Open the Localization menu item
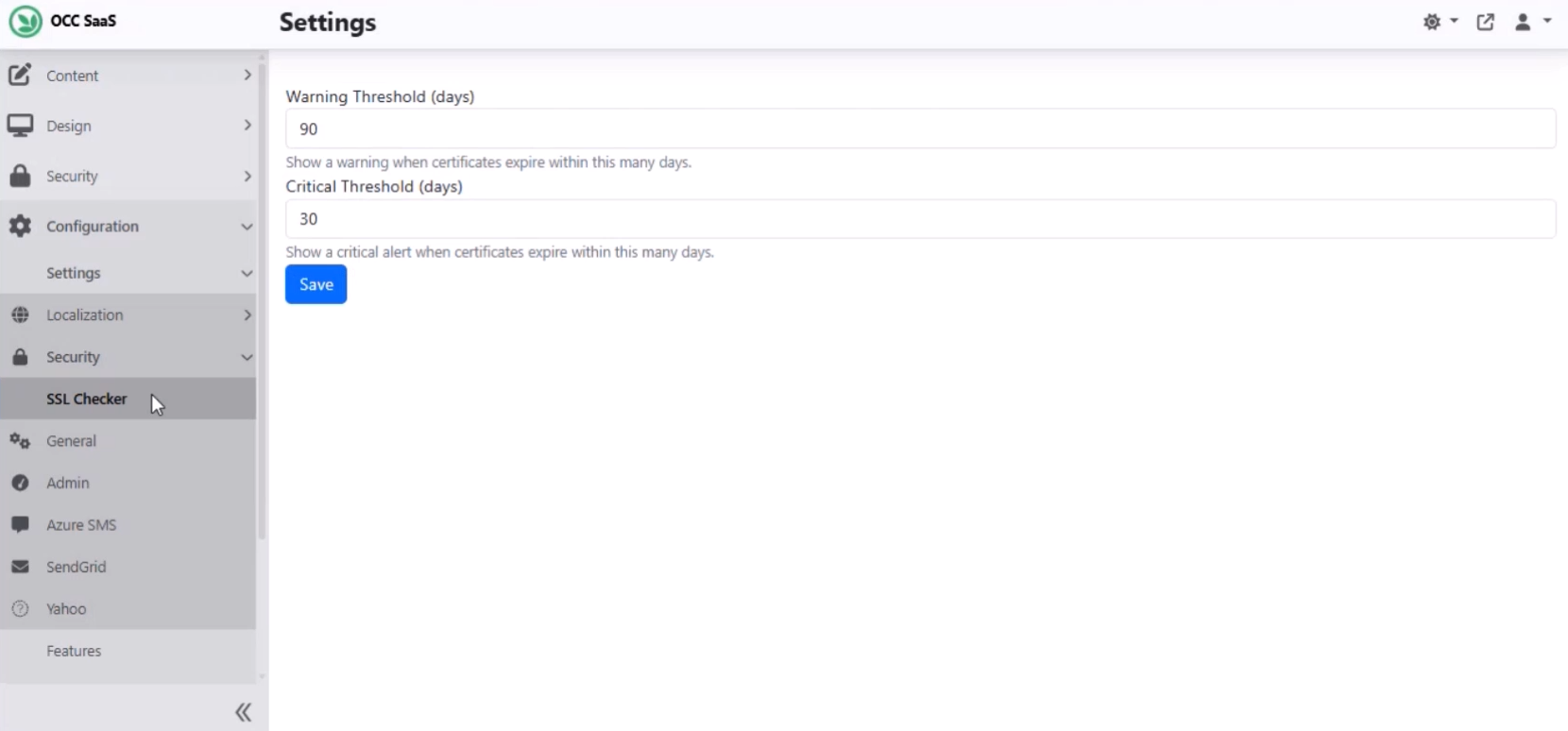The height and width of the screenshot is (731, 1568). (128, 314)
